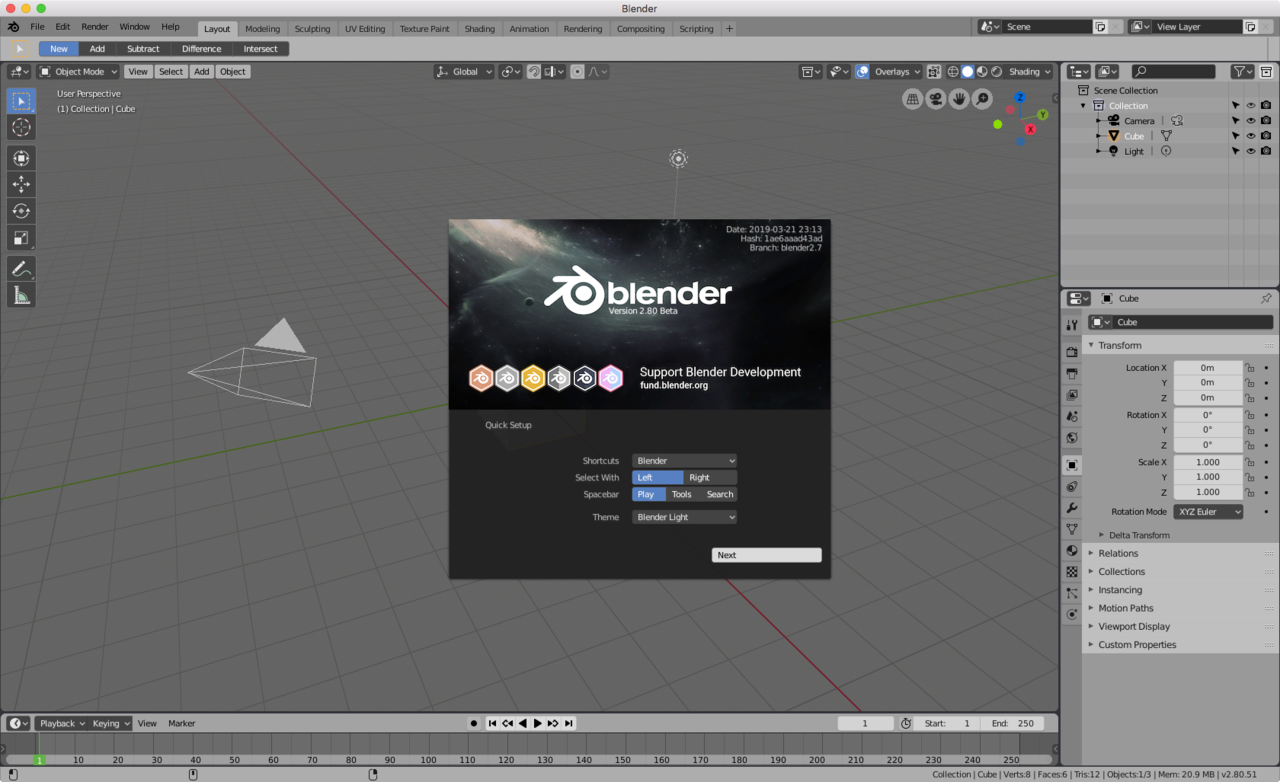The height and width of the screenshot is (782, 1280).
Task: Open the Tool properties tab
Action: pos(1072,325)
